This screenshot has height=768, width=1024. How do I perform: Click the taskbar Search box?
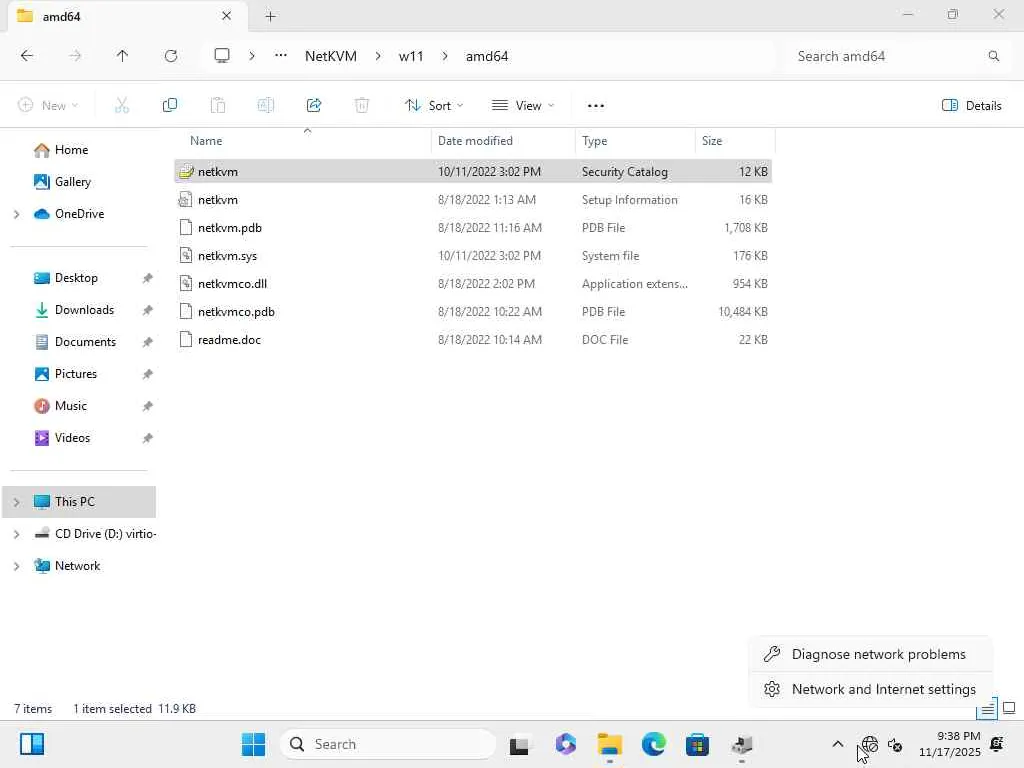pyautogui.click(x=388, y=744)
